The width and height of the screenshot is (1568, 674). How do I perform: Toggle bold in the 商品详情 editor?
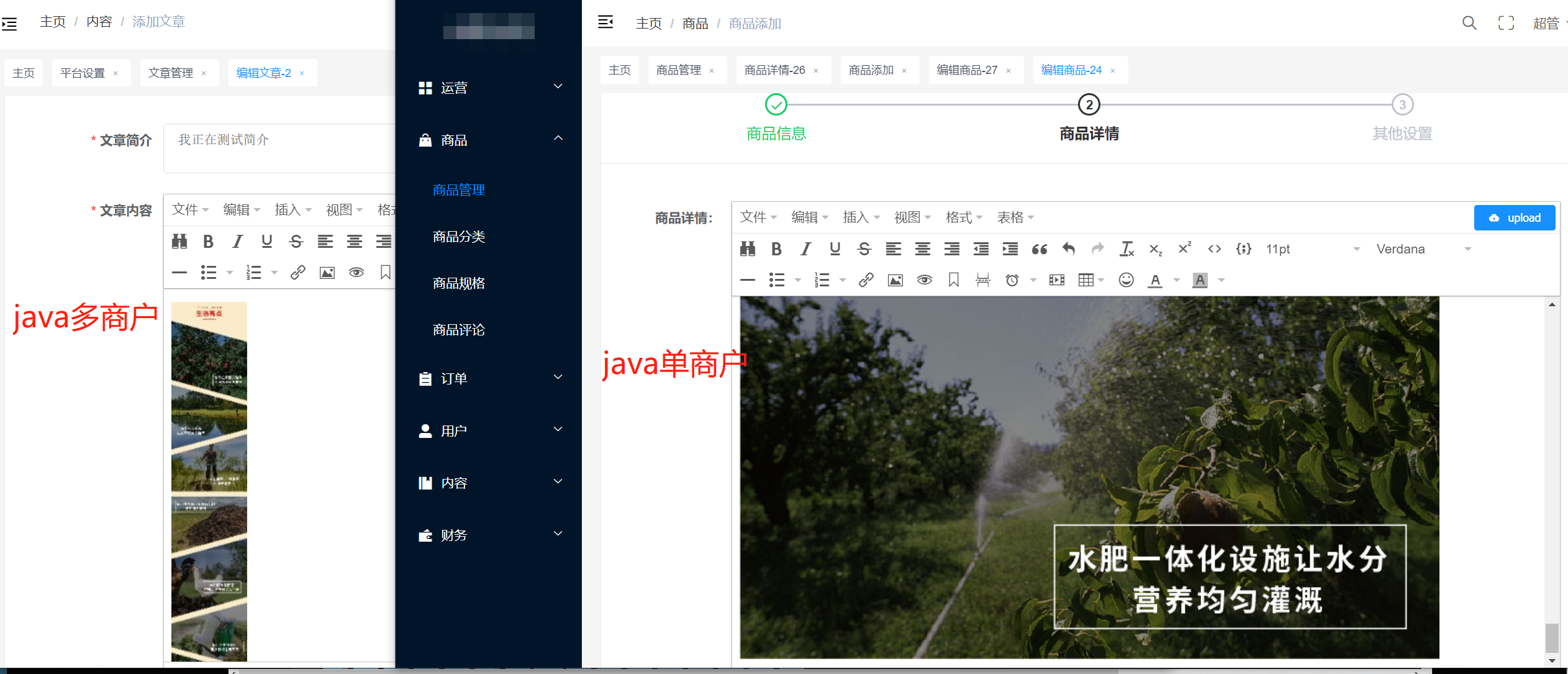(776, 249)
